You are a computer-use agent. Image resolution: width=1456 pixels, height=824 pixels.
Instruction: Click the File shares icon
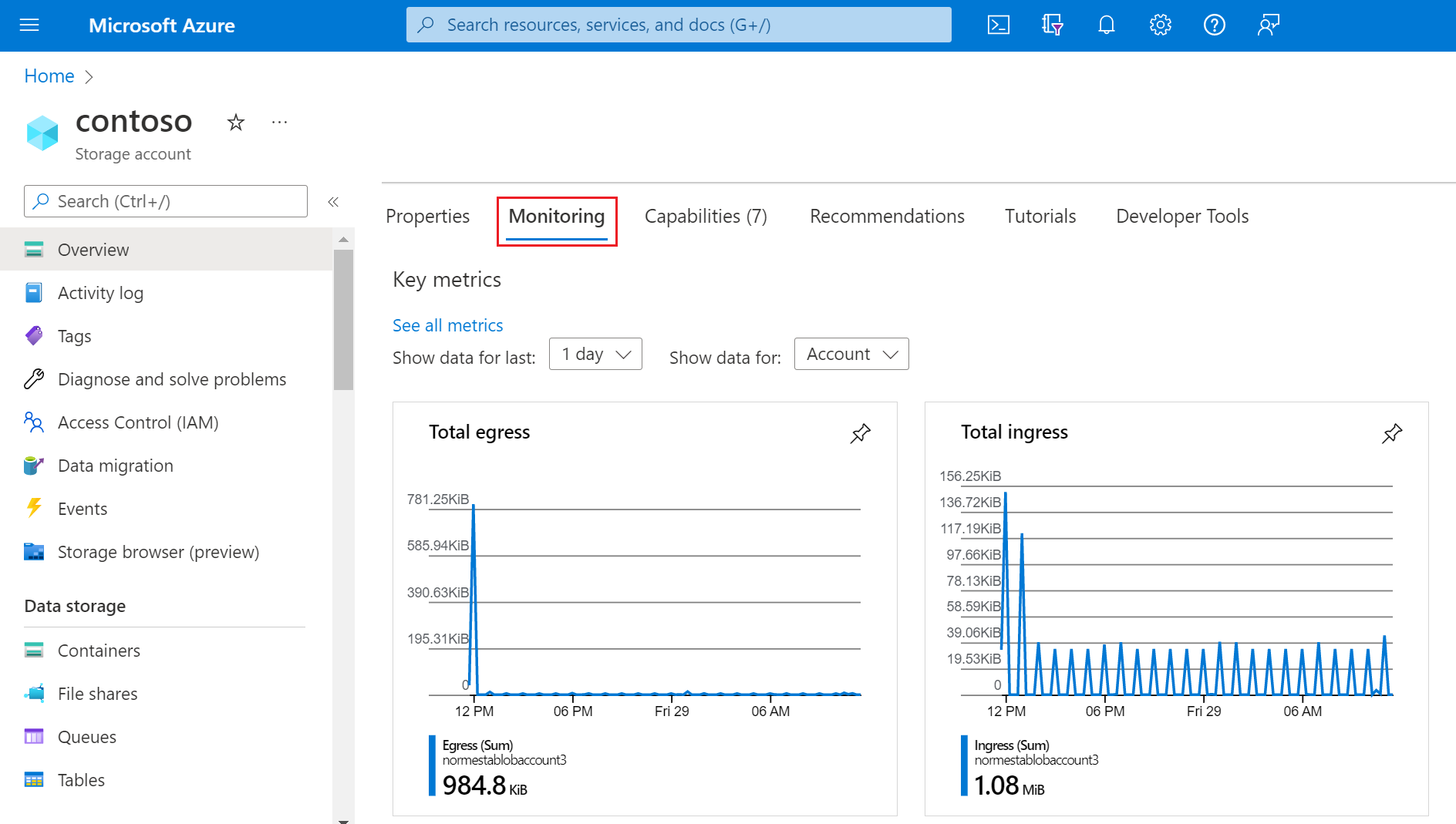34,693
